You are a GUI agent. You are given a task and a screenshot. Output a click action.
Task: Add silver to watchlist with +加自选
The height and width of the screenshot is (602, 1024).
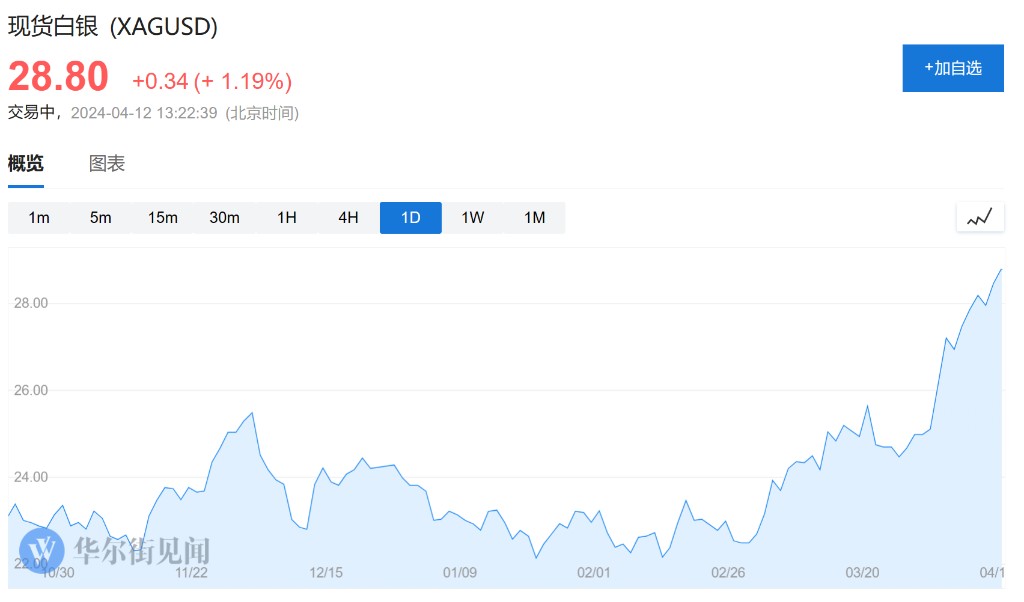point(952,68)
